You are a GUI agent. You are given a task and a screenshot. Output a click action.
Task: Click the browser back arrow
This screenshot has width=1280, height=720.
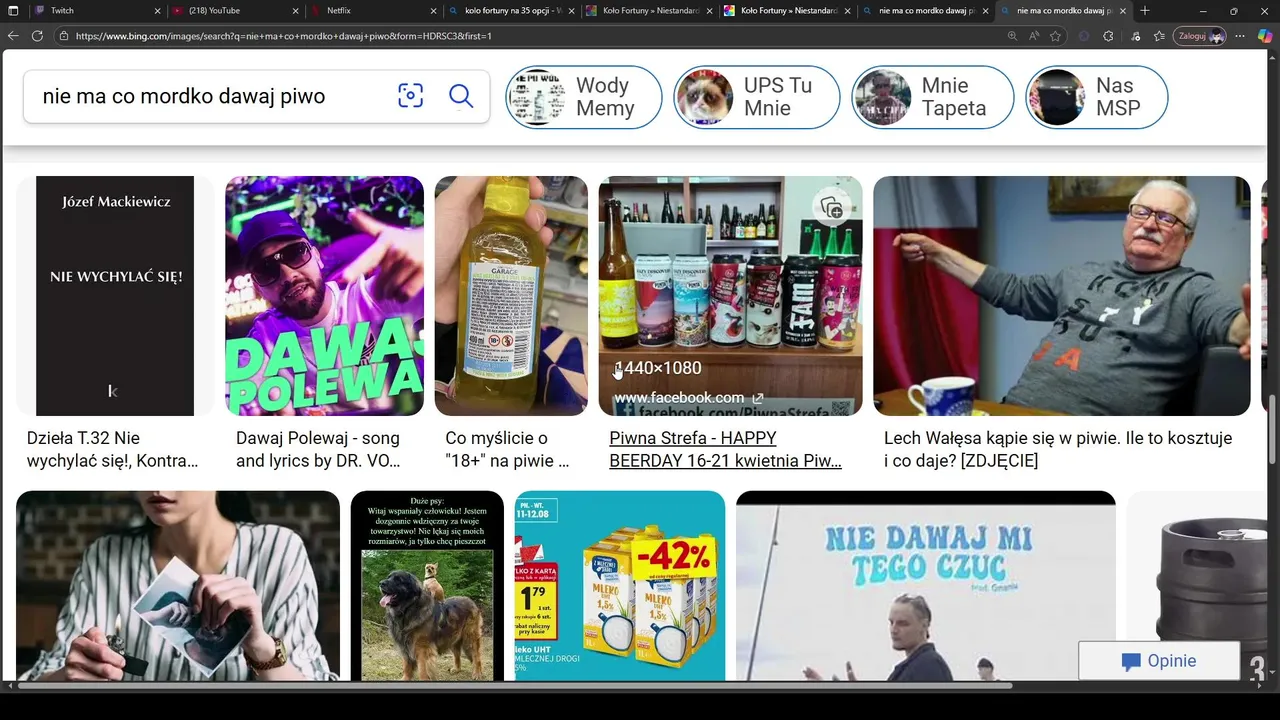13,36
